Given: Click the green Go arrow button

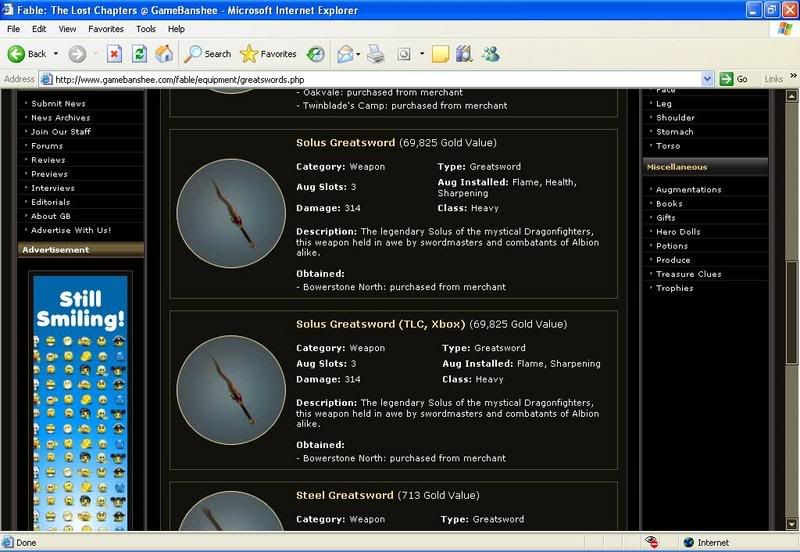Looking at the screenshot, I should (726, 79).
